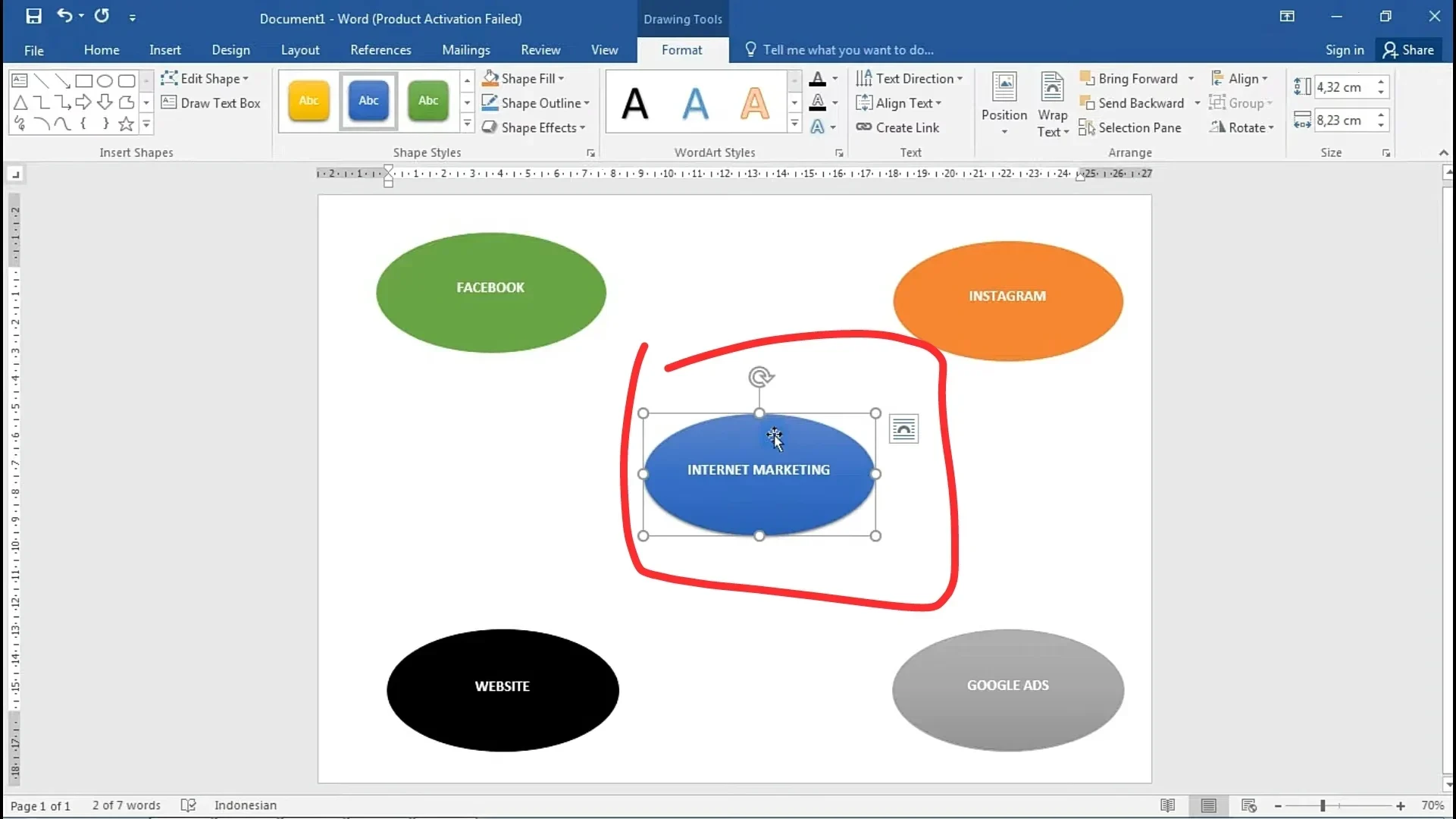Image resolution: width=1456 pixels, height=819 pixels.
Task: Expand the Insert Shapes gallery
Action: point(146,124)
